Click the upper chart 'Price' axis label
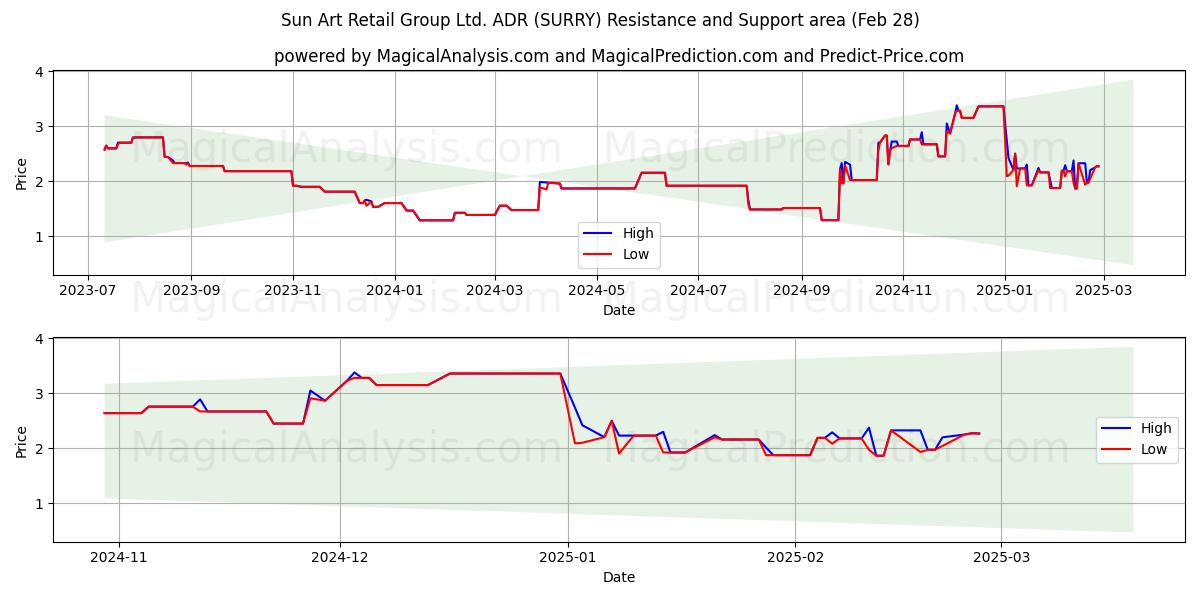The image size is (1200, 600). point(22,173)
